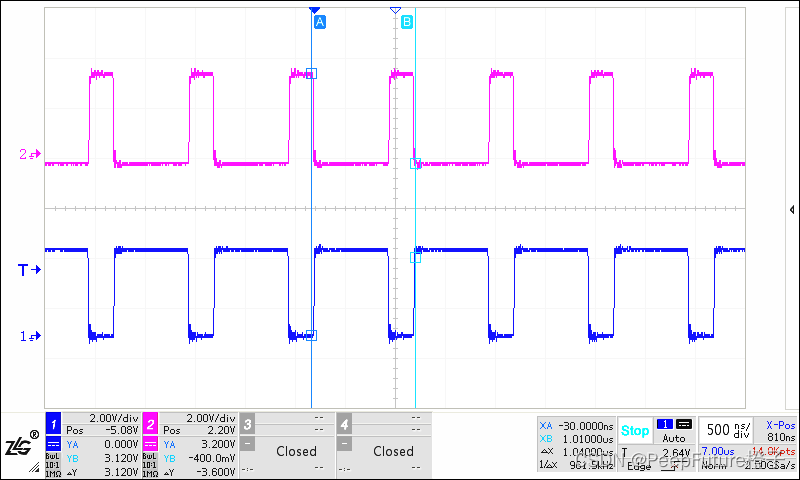Select cursor A flag marker
The width and height of the screenshot is (800, 480).
click(x=319, y=22)
